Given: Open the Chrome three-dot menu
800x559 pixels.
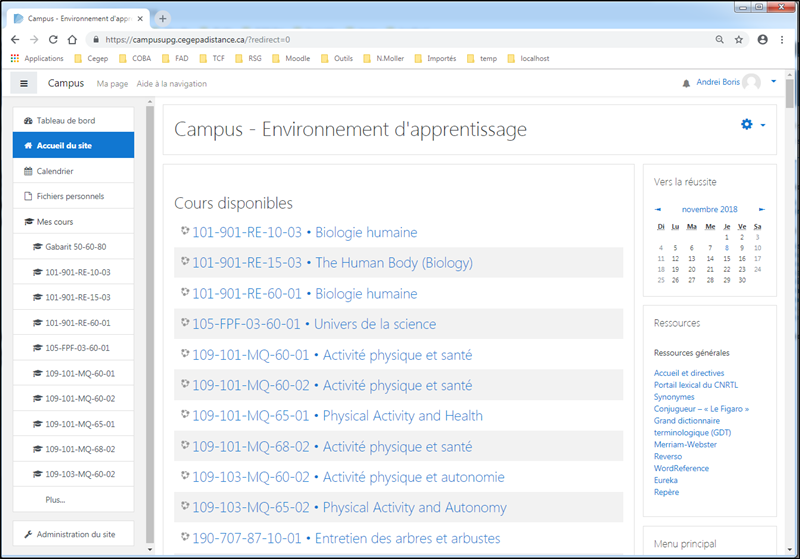Looking at the screenshot, I should click(x=784, y=39).
